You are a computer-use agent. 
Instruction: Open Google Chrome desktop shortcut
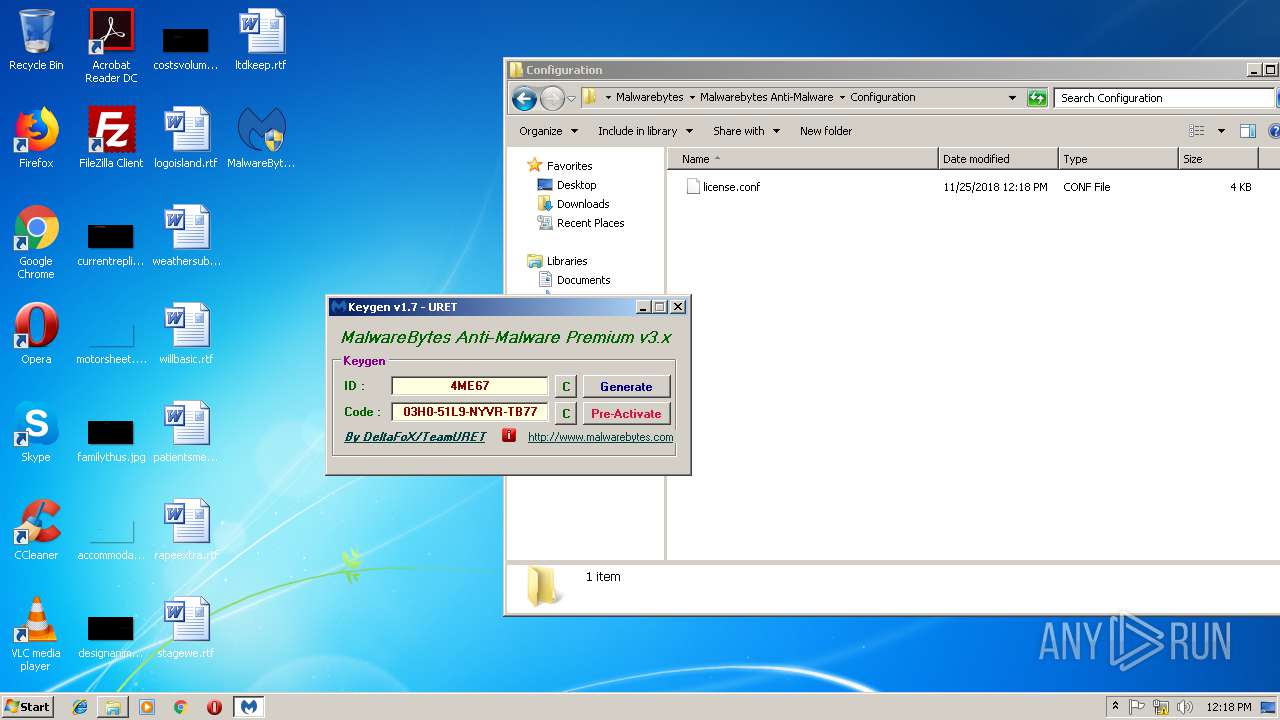[x=36, y=242]
